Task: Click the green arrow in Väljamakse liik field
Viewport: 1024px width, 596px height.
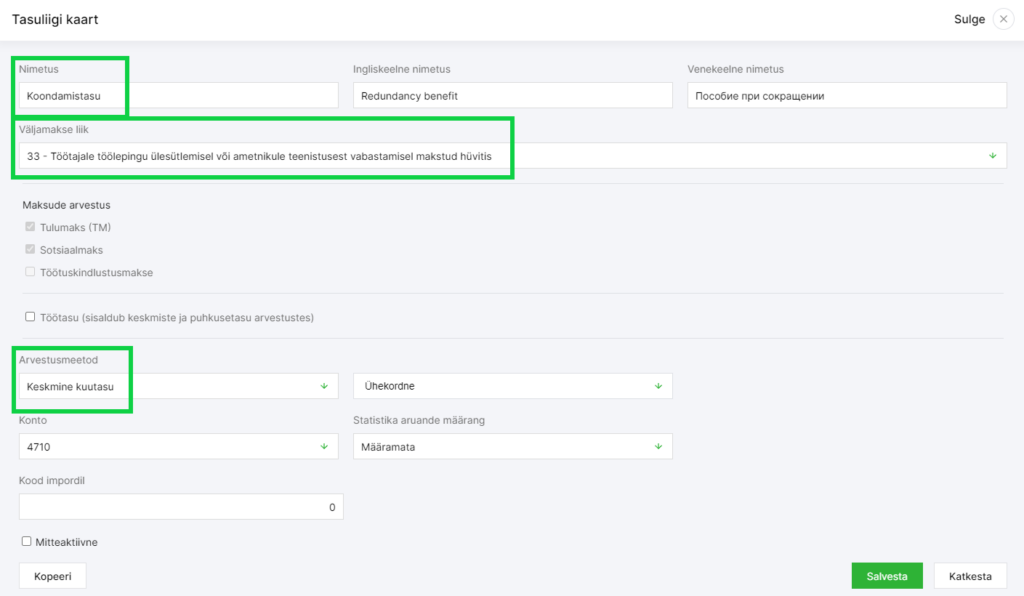Action: (x=993, y=156)
